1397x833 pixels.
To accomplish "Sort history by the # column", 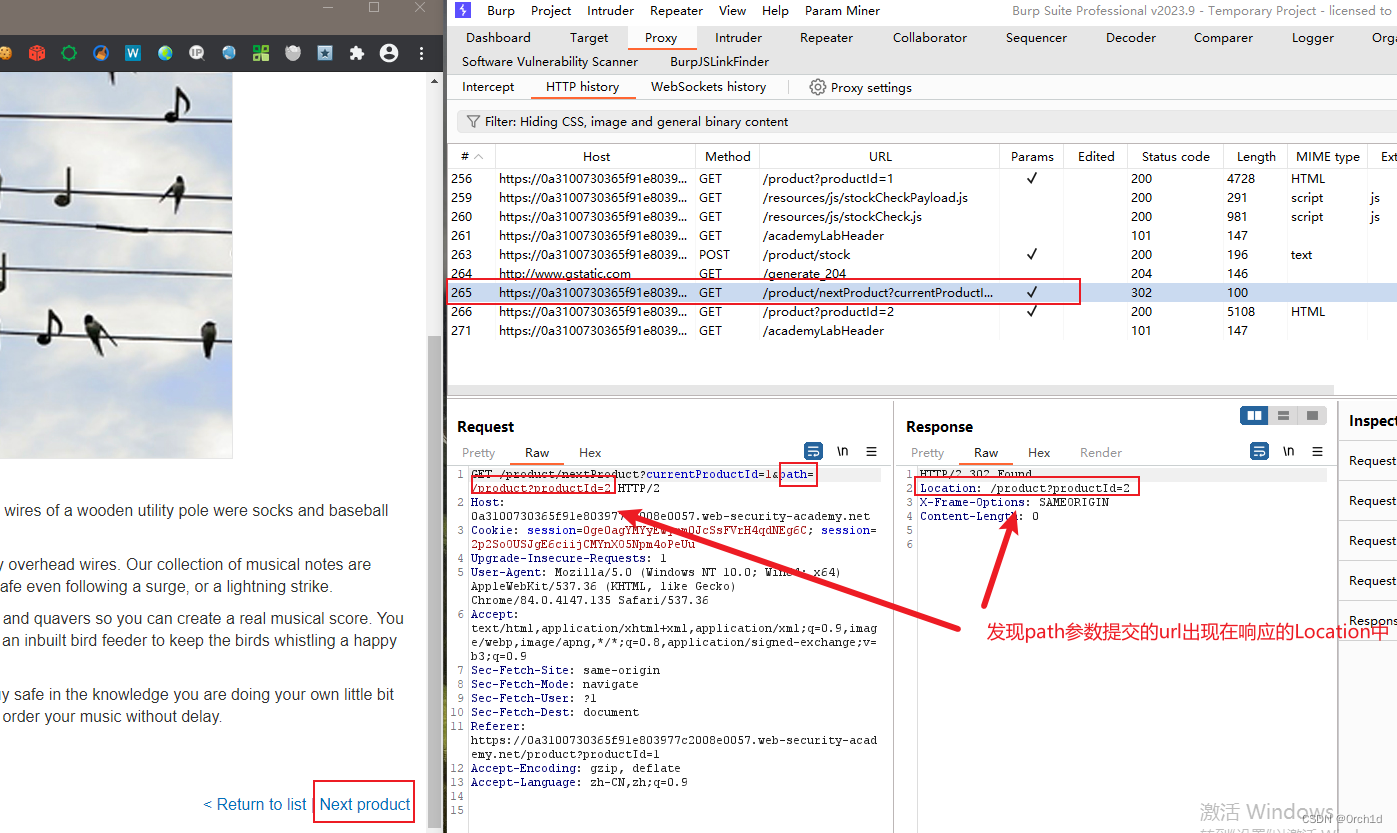I will 471,156.
